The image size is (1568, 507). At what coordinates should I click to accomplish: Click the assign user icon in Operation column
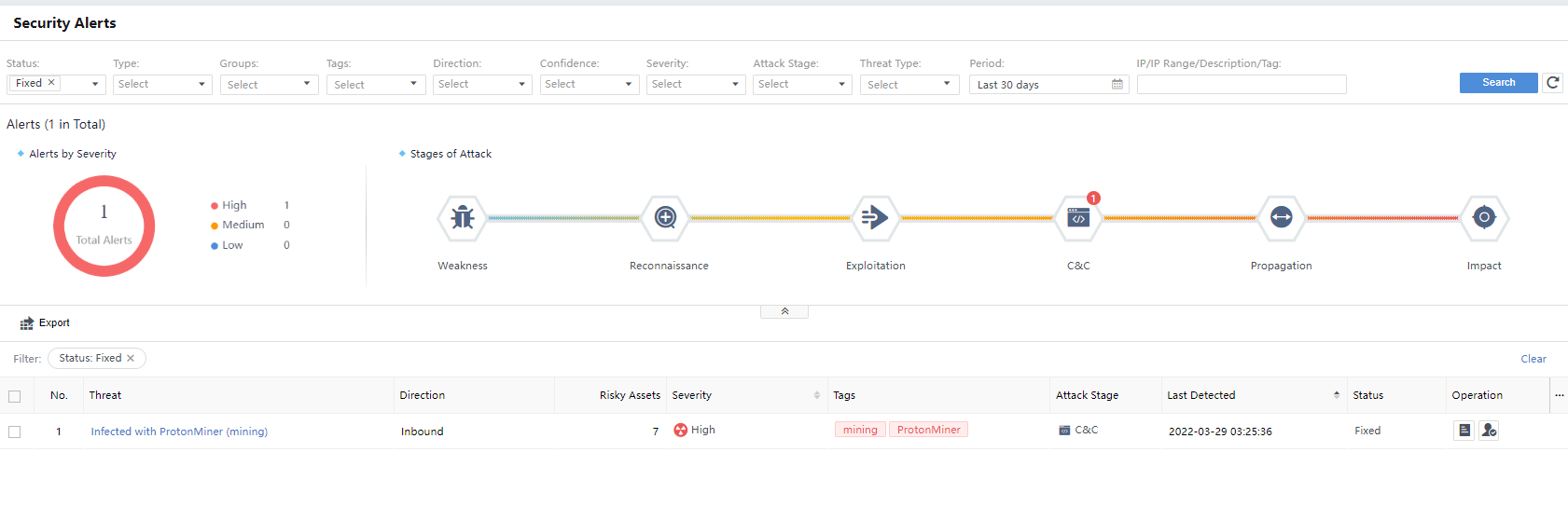coord(1489,431)
